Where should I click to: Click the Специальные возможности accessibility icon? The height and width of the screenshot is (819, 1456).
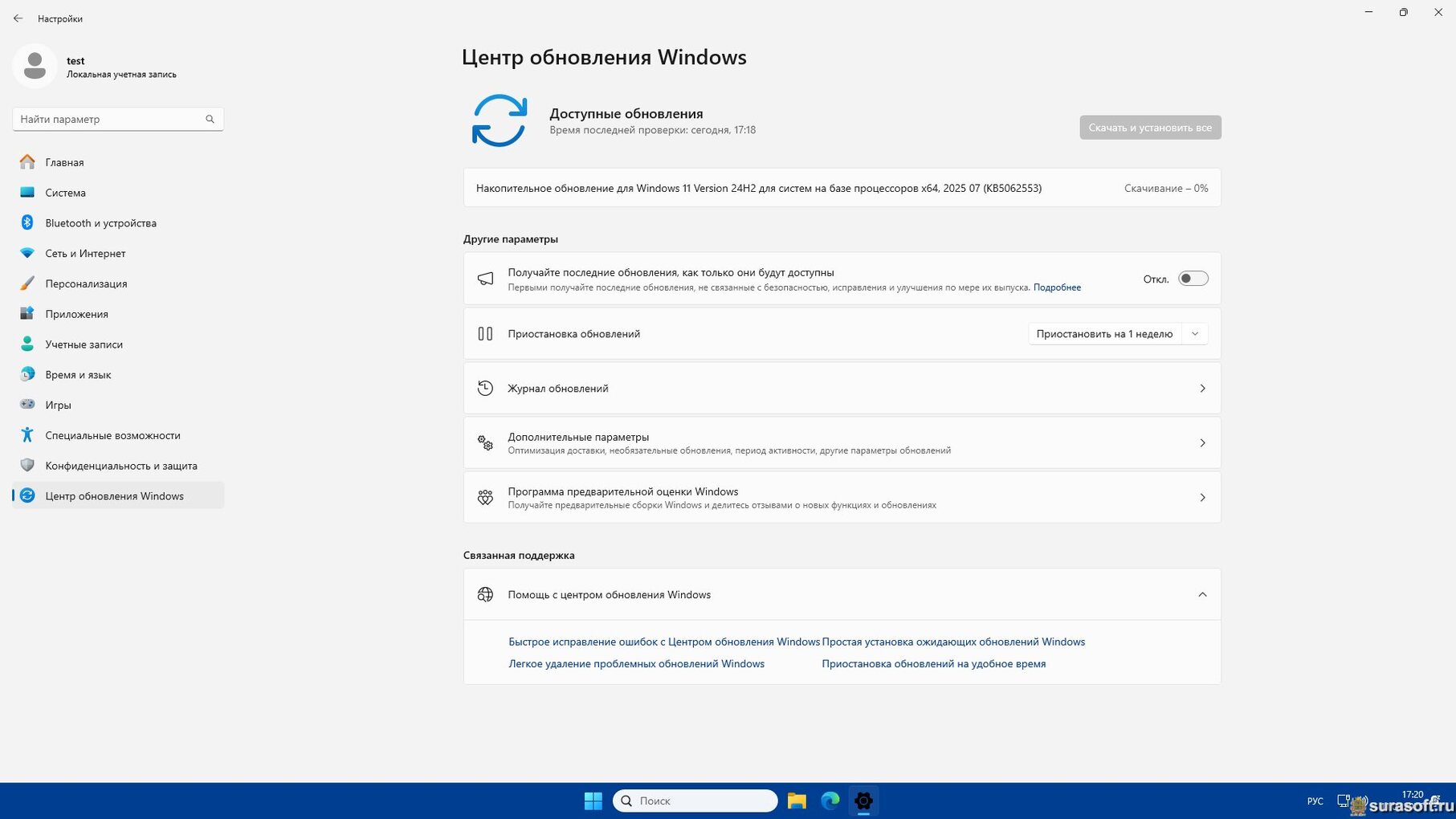tap(27, 435)
